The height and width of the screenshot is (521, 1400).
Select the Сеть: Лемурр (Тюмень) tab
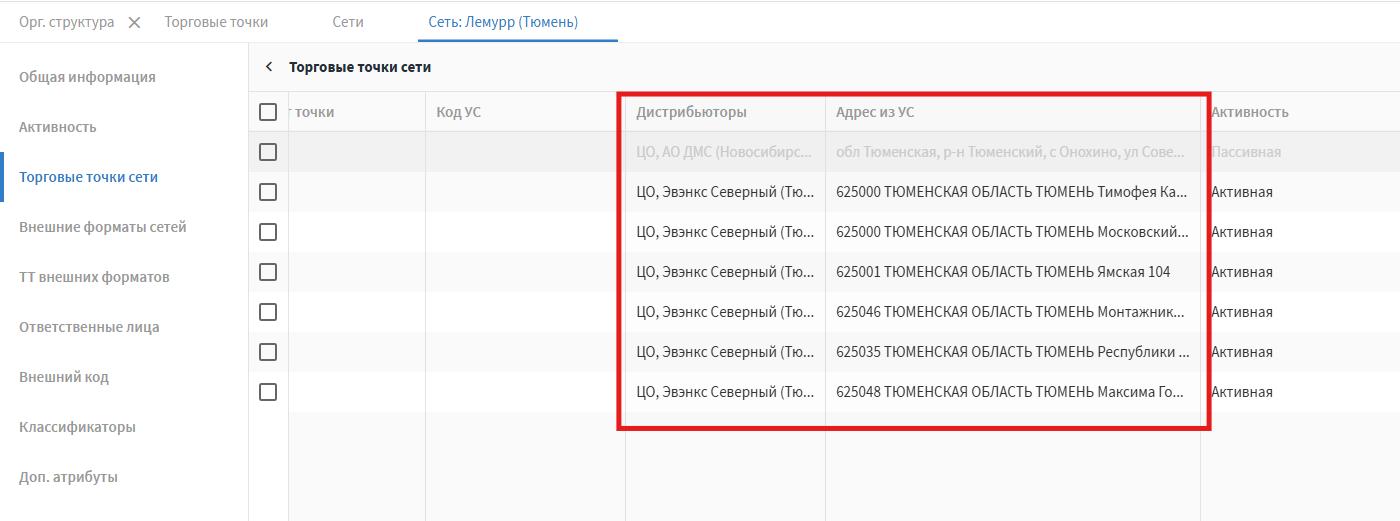(503, 22)
